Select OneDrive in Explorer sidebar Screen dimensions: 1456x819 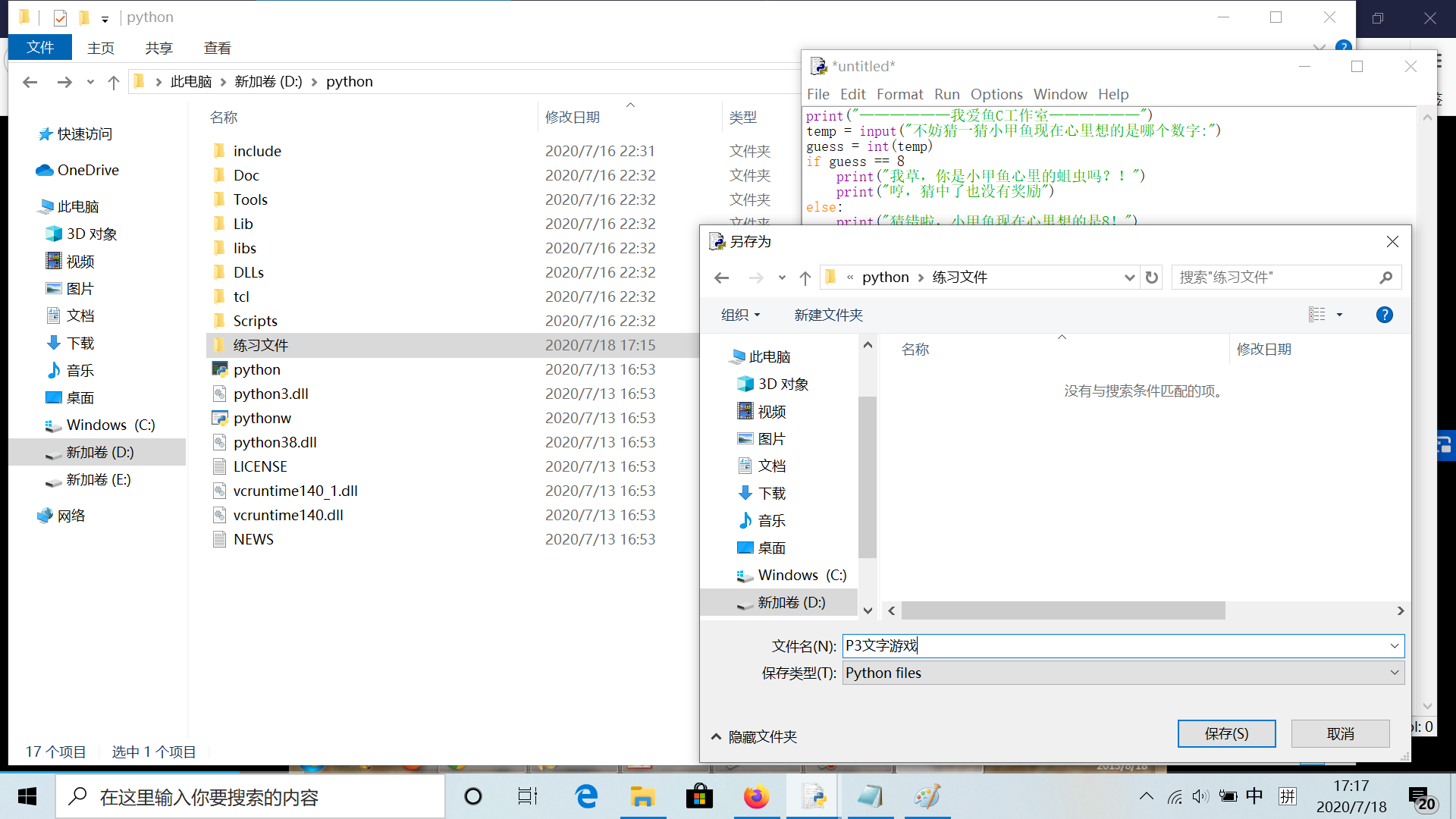[78, 170]
